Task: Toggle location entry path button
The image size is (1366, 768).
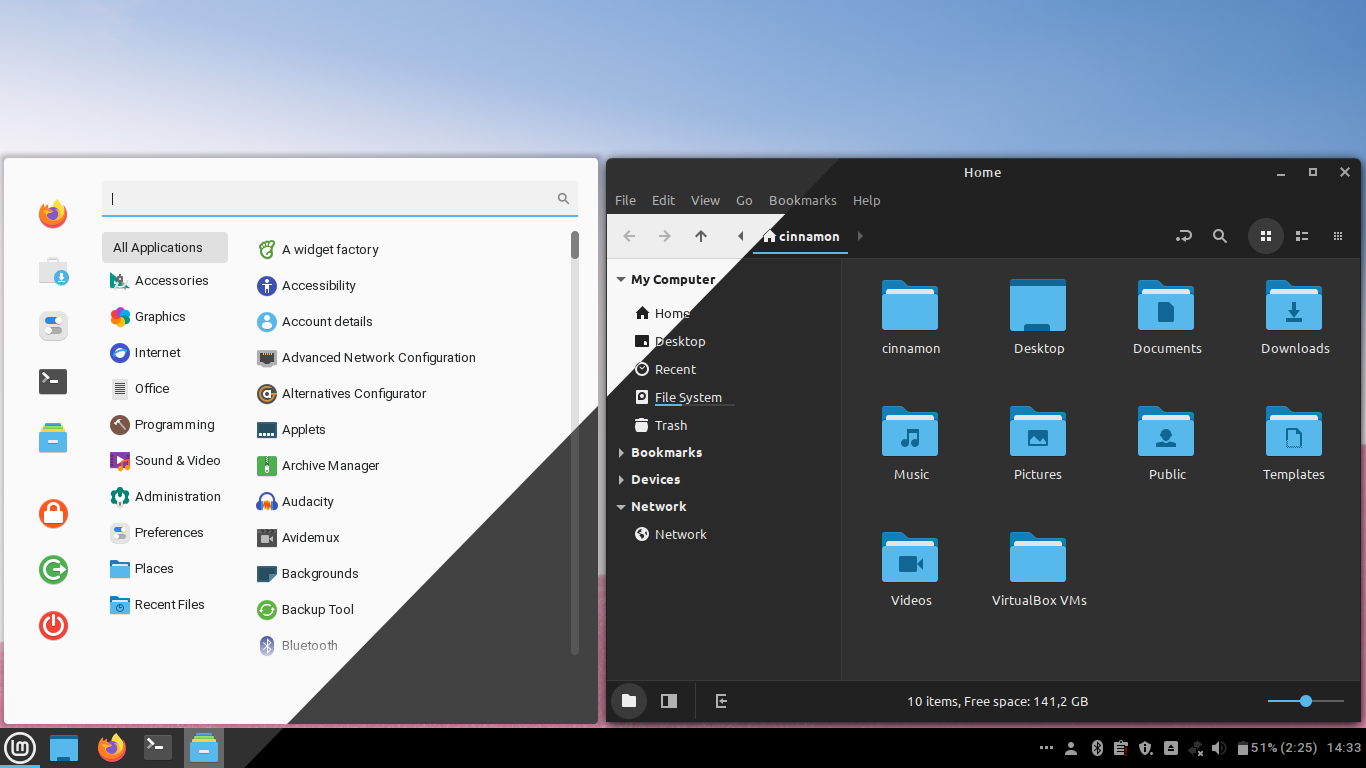Action: (x=1184, y=236)
